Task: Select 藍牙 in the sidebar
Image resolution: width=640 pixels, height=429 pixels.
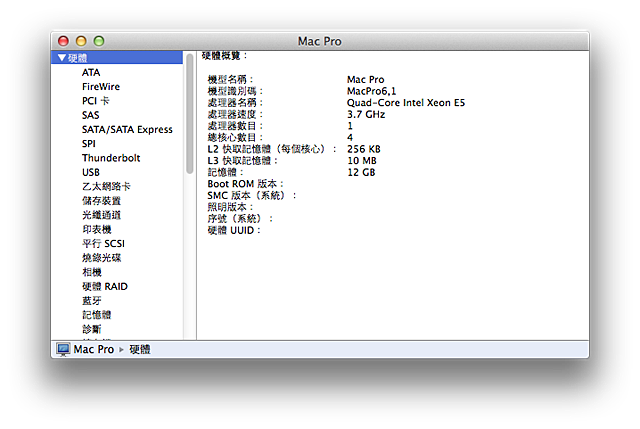Action: click(x=92, y=301)
